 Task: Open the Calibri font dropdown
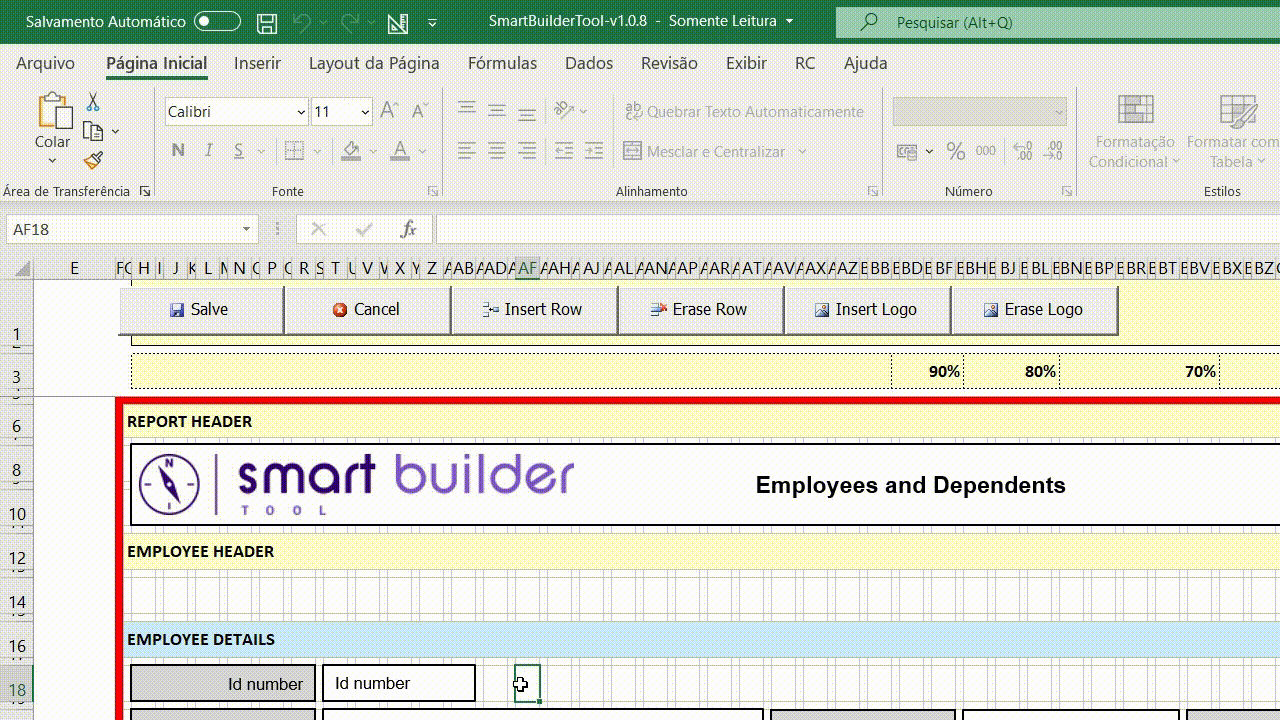(300, 111)
